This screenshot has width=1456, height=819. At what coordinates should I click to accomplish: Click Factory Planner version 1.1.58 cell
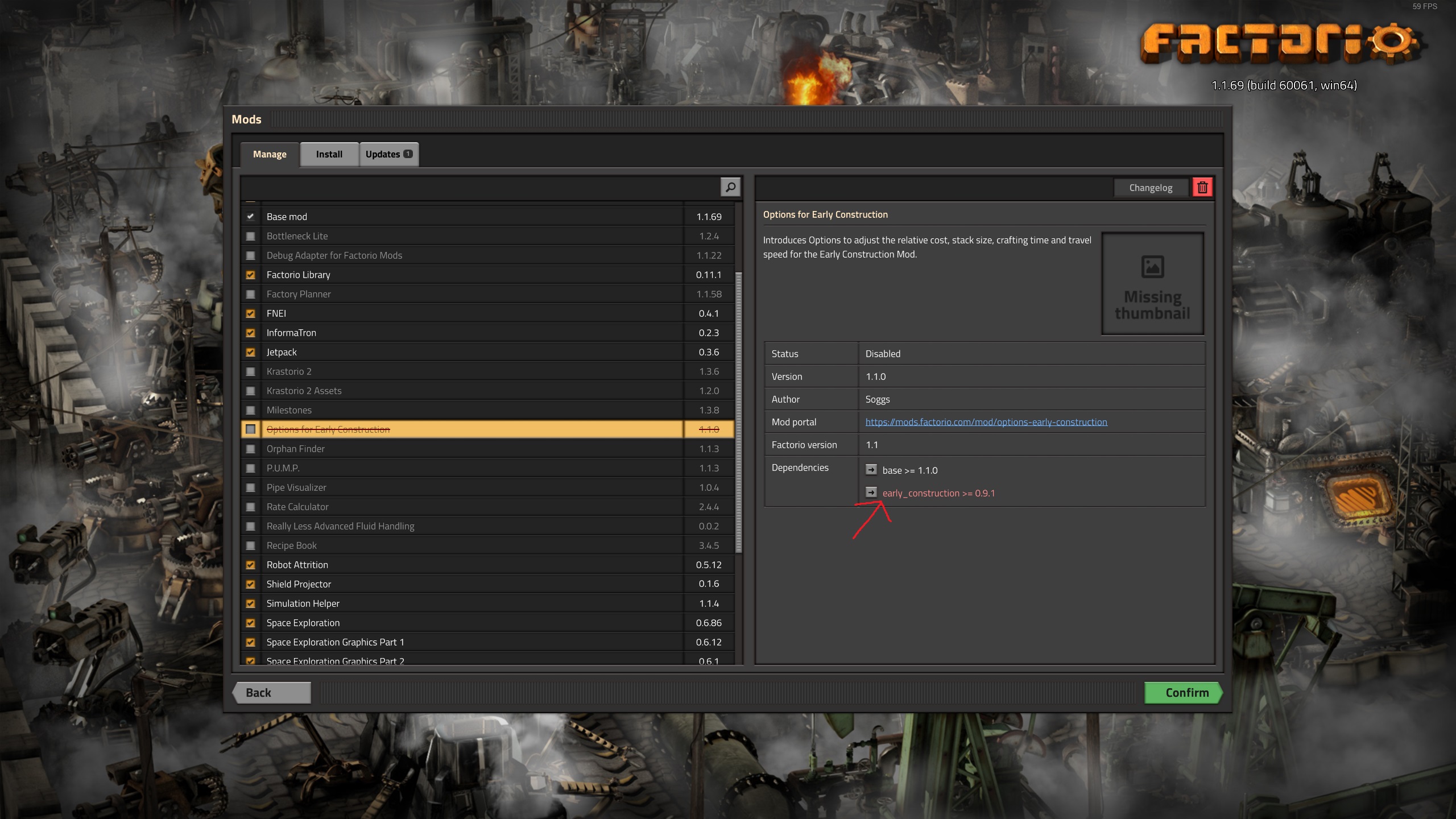(709, 294)
